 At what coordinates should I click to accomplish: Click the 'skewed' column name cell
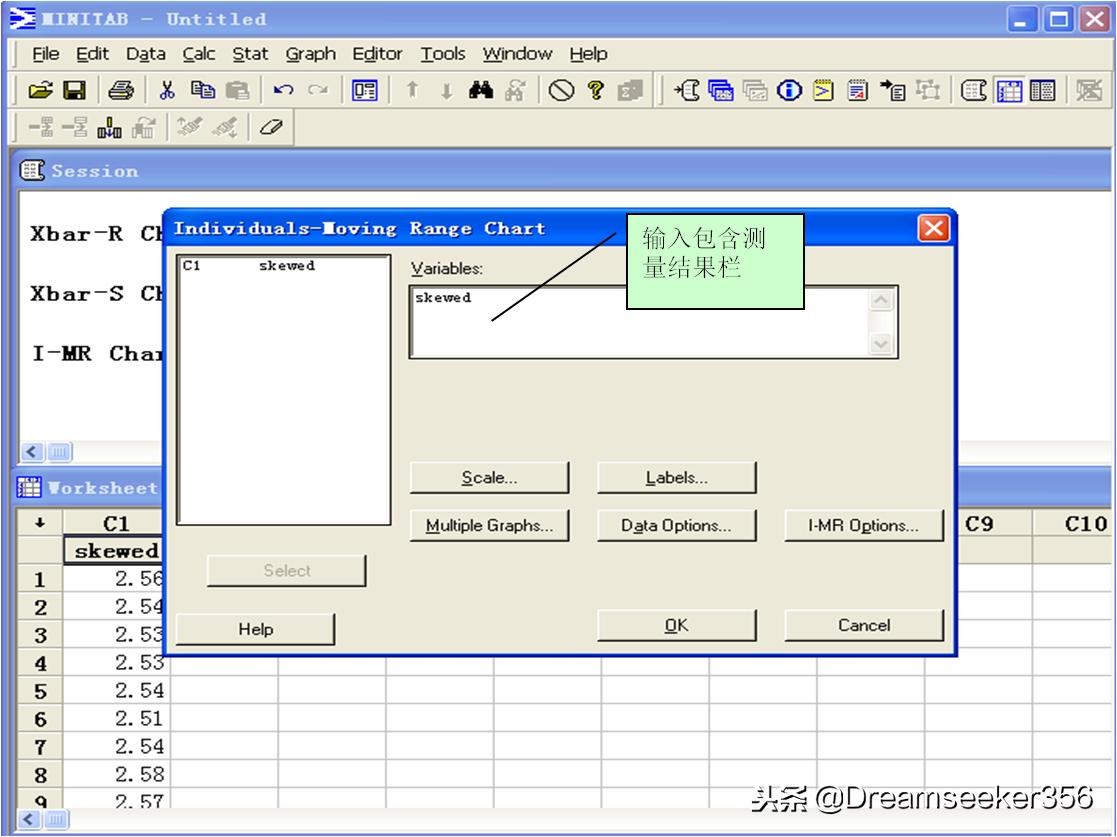tap(115, 551)
